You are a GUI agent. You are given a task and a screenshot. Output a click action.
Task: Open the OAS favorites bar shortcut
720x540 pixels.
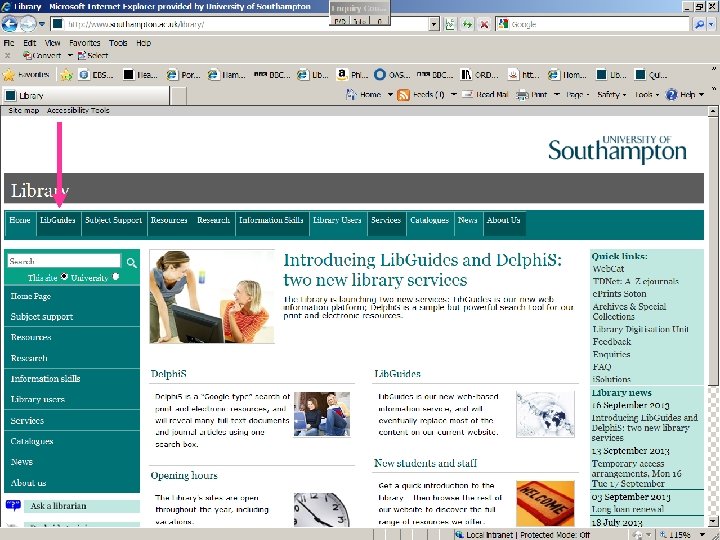coord(392,74)
